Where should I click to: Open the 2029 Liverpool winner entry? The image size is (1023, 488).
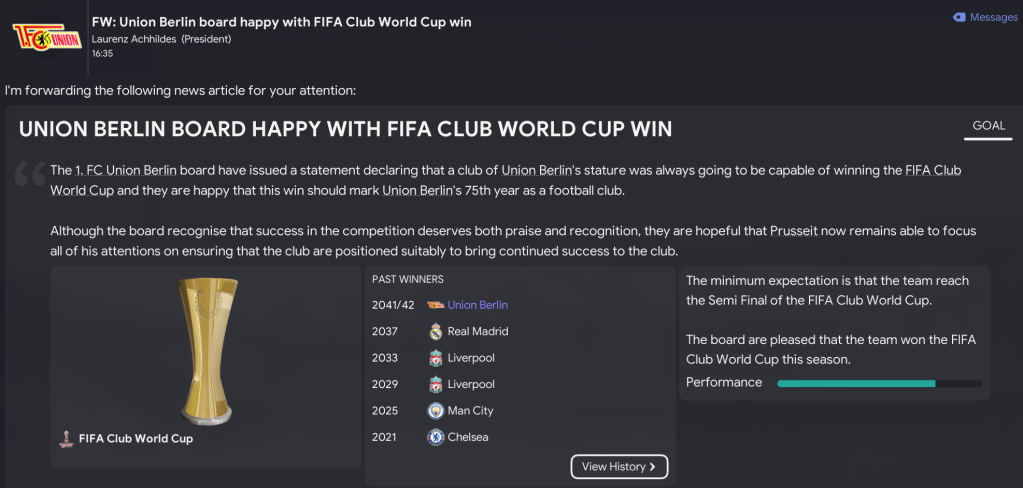[x=471, y=384]
